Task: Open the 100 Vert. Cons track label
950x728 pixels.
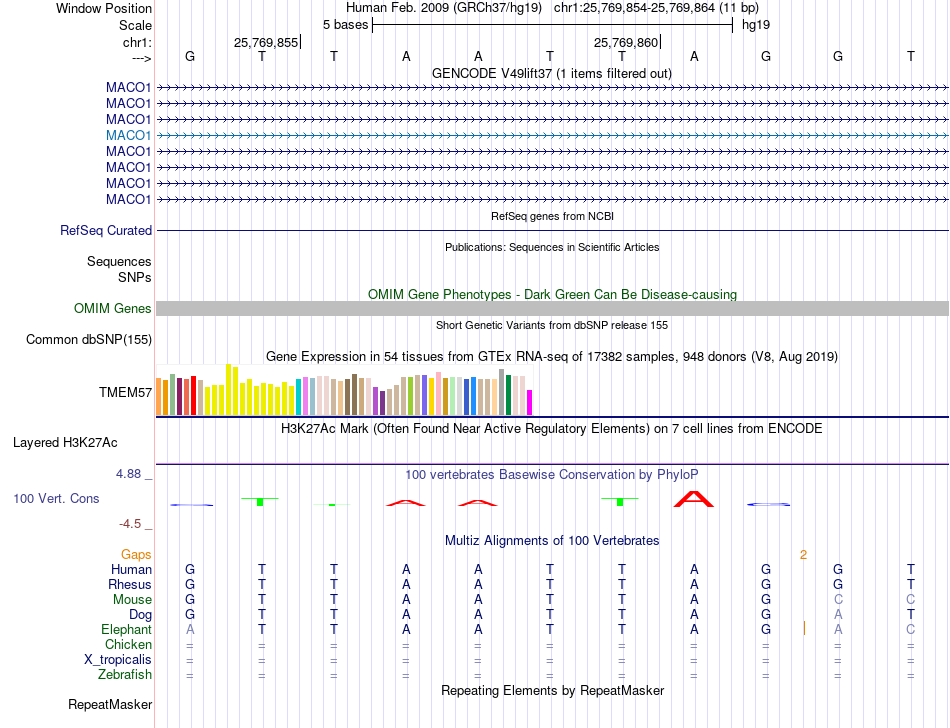Action: (x=56, y=498)
